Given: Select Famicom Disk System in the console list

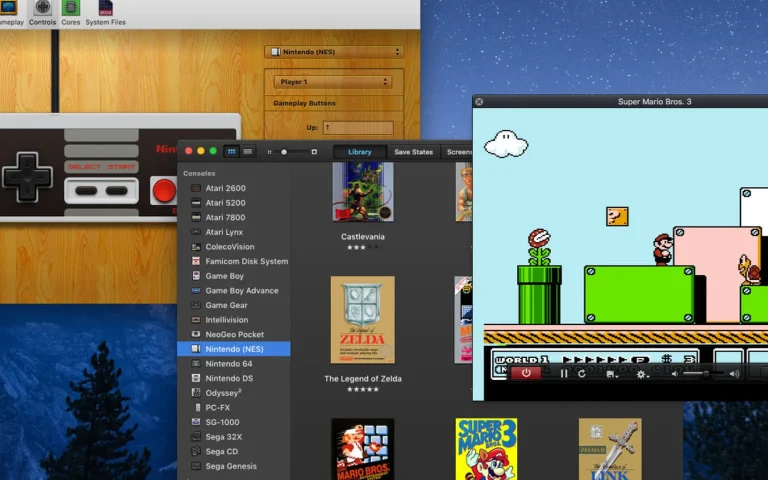Looking at the screenshot, I should pyautogui.click(x=234, y=261).
